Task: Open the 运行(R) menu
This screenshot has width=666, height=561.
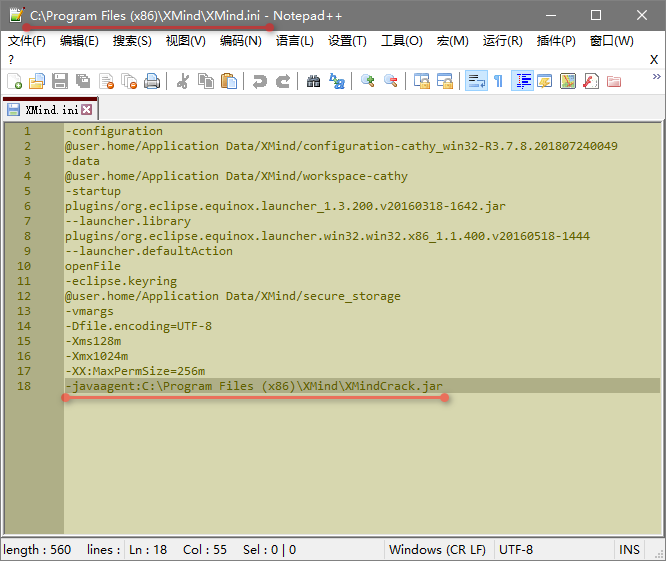Action: click(x=502, y=41)
